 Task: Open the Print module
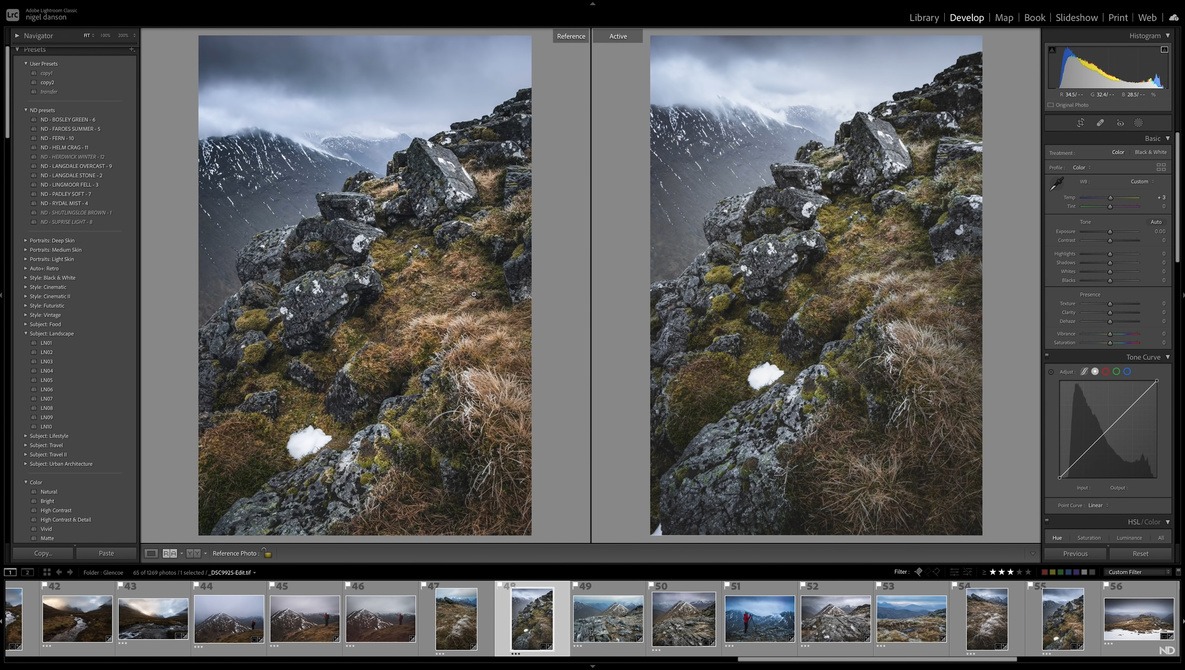pyautogui.click(x=1118, y=17)
